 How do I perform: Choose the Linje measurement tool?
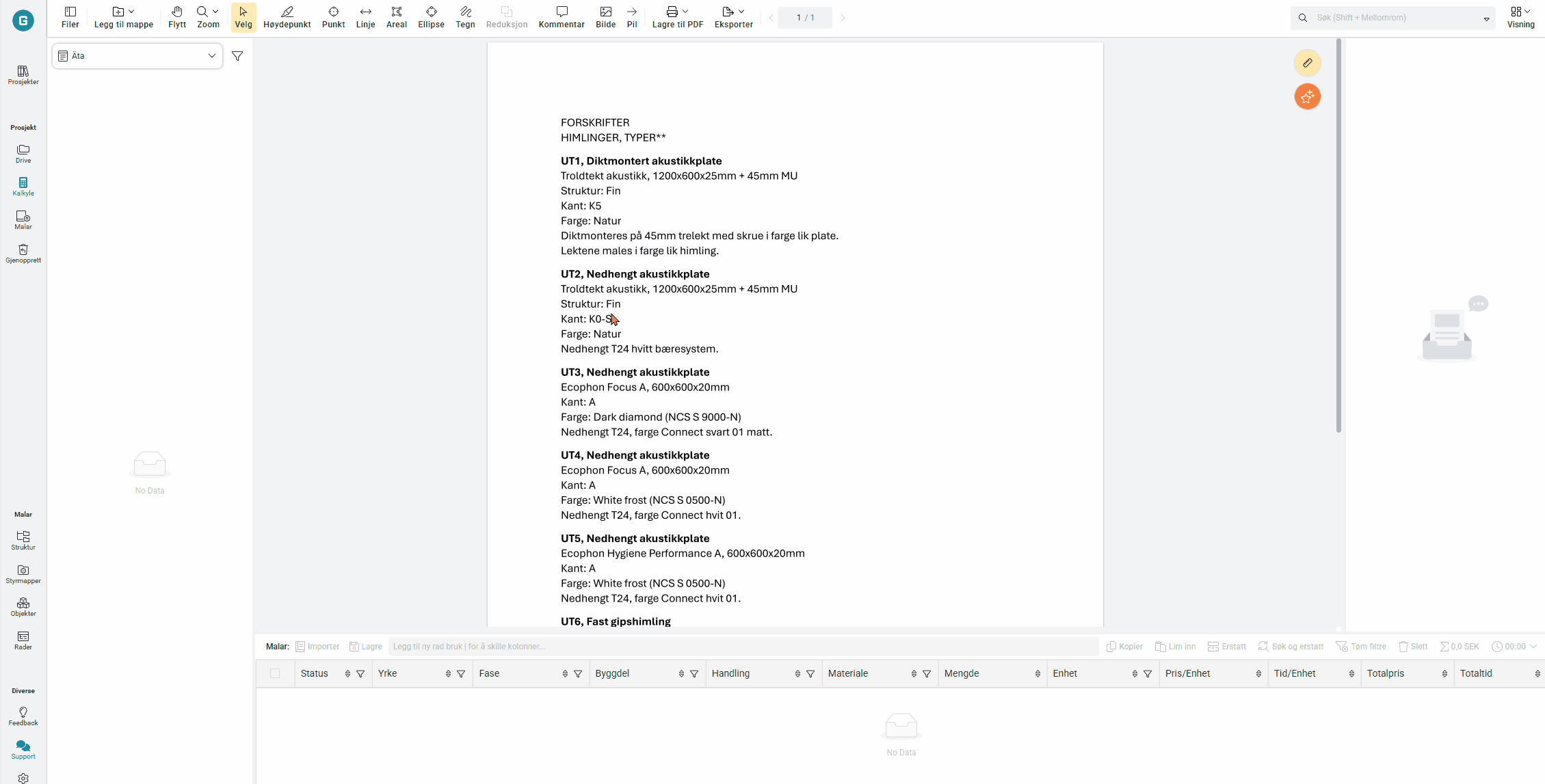(365, 16)
